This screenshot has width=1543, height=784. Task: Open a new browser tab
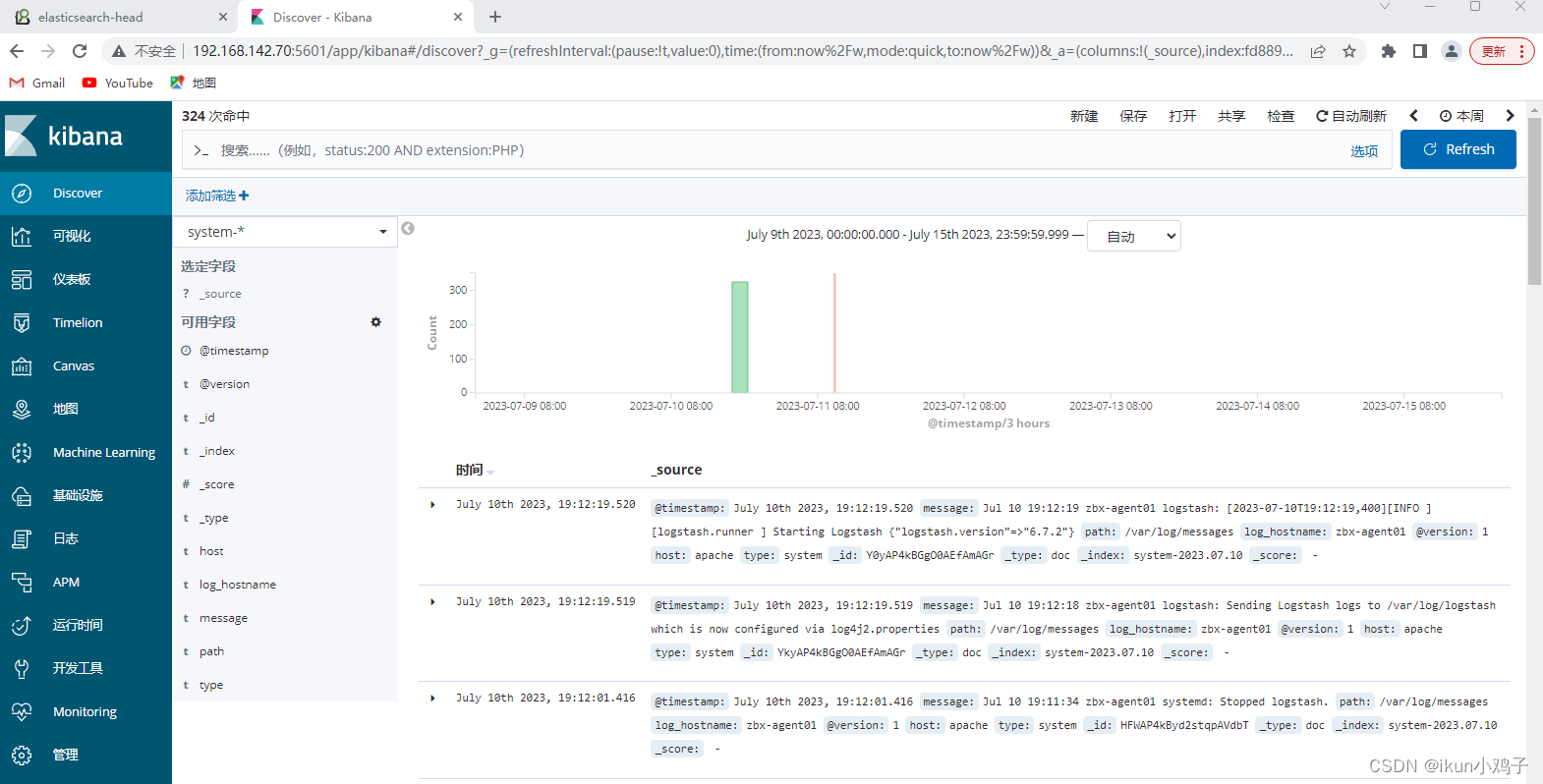click(x=495, y=17)
